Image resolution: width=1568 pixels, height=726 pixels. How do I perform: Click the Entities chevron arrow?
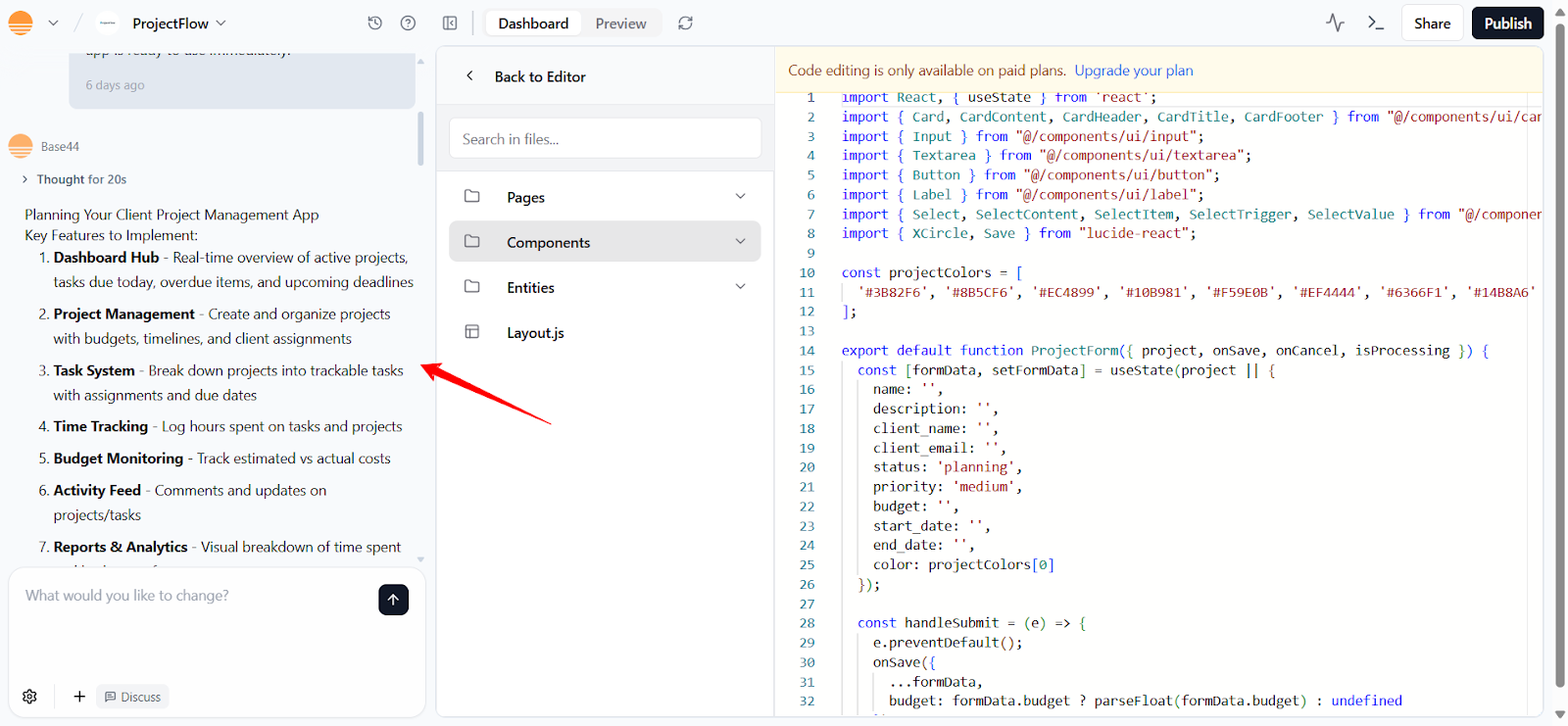click(740, 286)
